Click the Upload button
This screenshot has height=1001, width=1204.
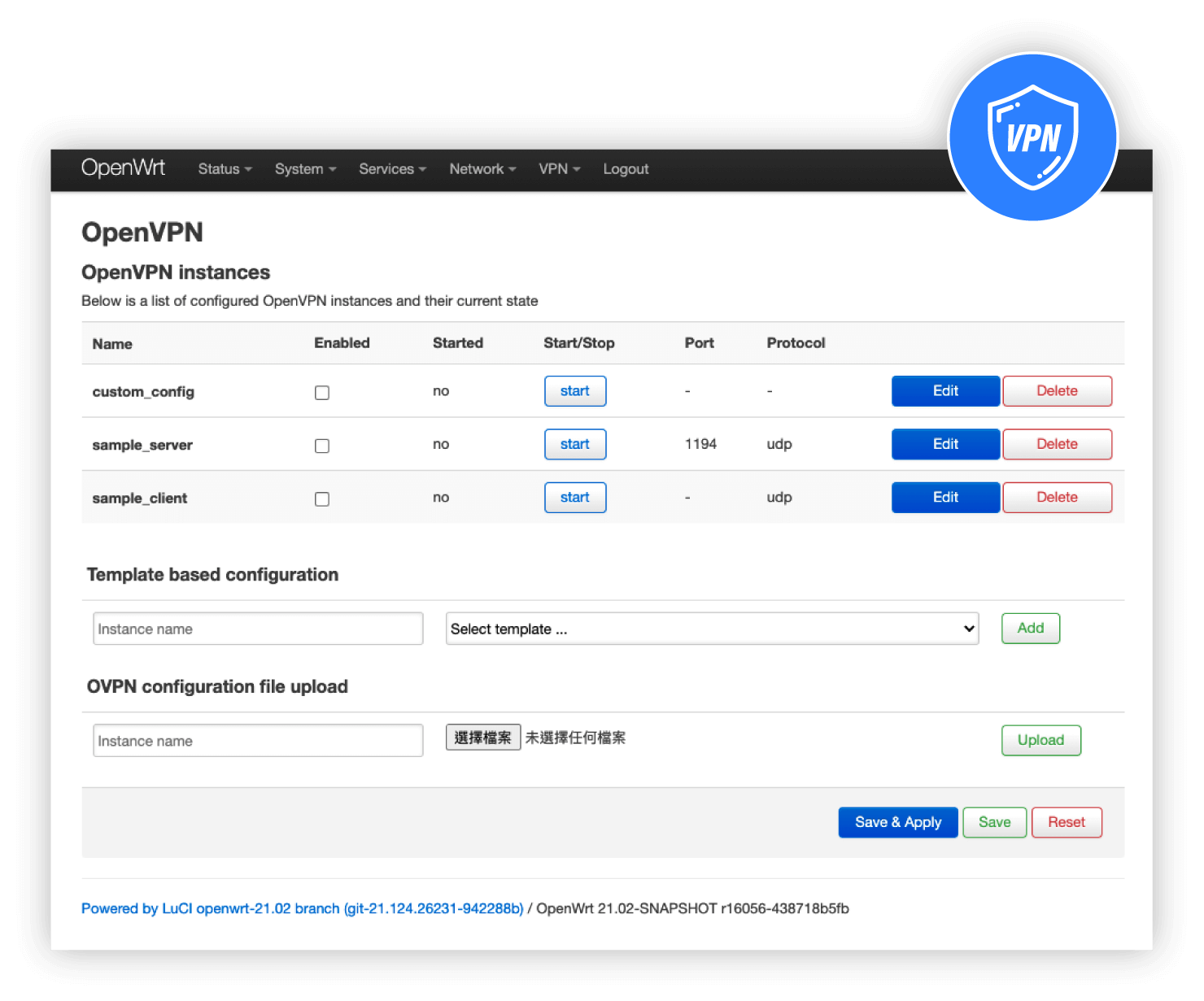(x=1041, y=740)
